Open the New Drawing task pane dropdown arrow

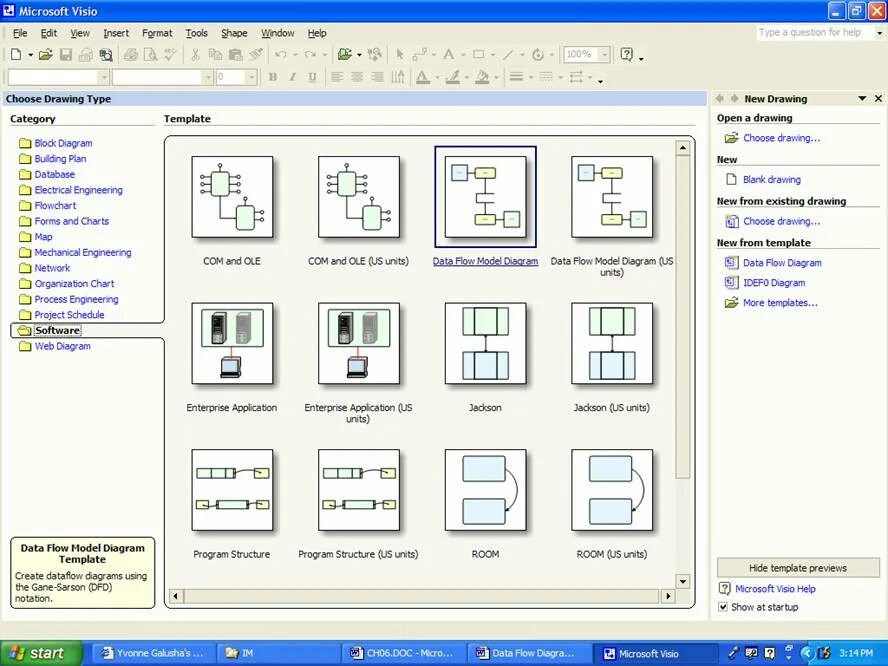(862, 99)
